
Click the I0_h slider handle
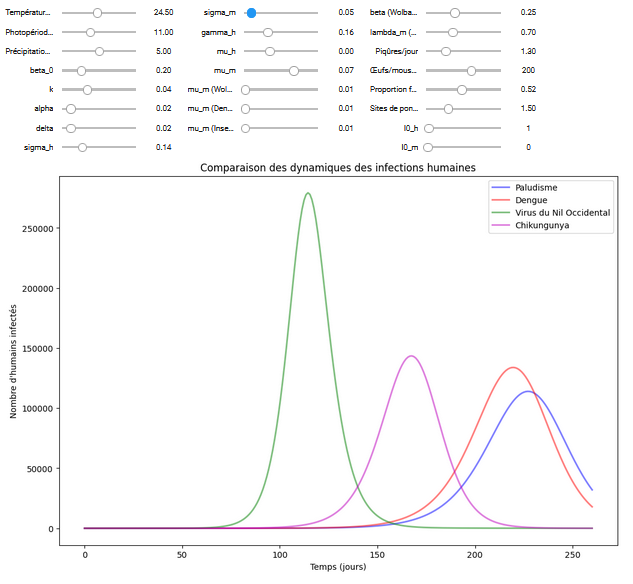click(429, 128)
